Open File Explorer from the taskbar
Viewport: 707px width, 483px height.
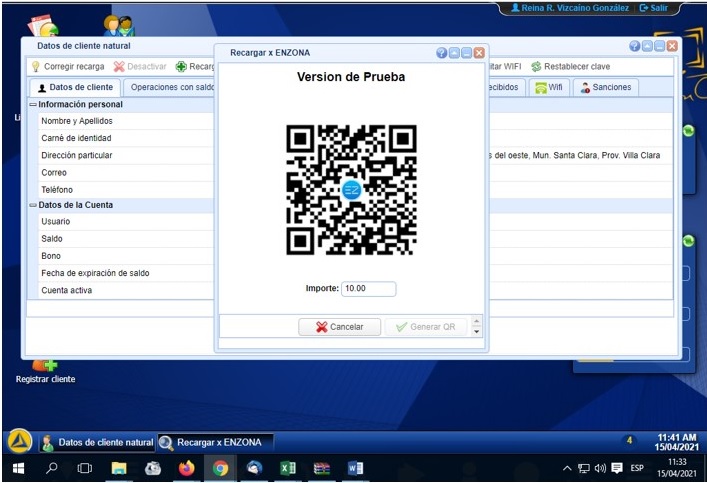(119, 469)
